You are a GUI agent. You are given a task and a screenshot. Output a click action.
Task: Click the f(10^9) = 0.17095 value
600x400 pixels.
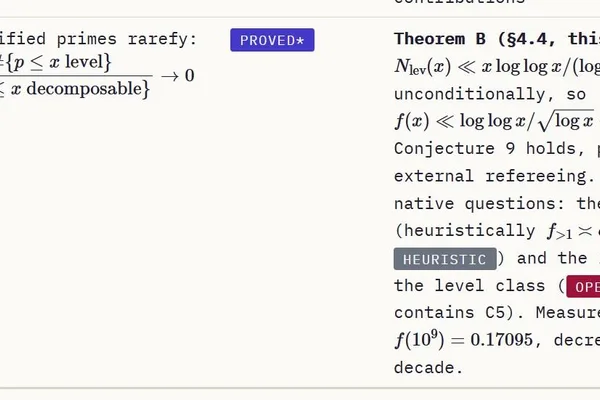pos(463,338)
